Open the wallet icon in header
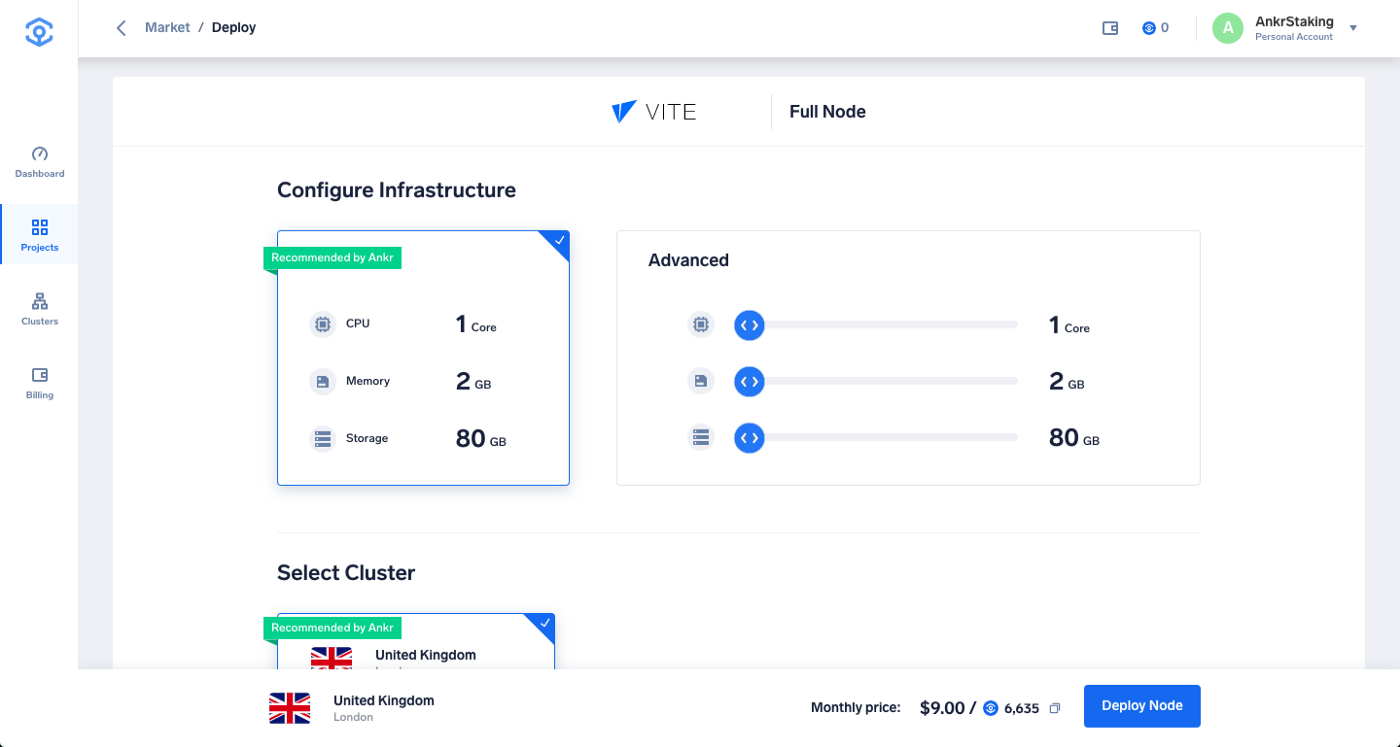 [x=1110, y=28]
